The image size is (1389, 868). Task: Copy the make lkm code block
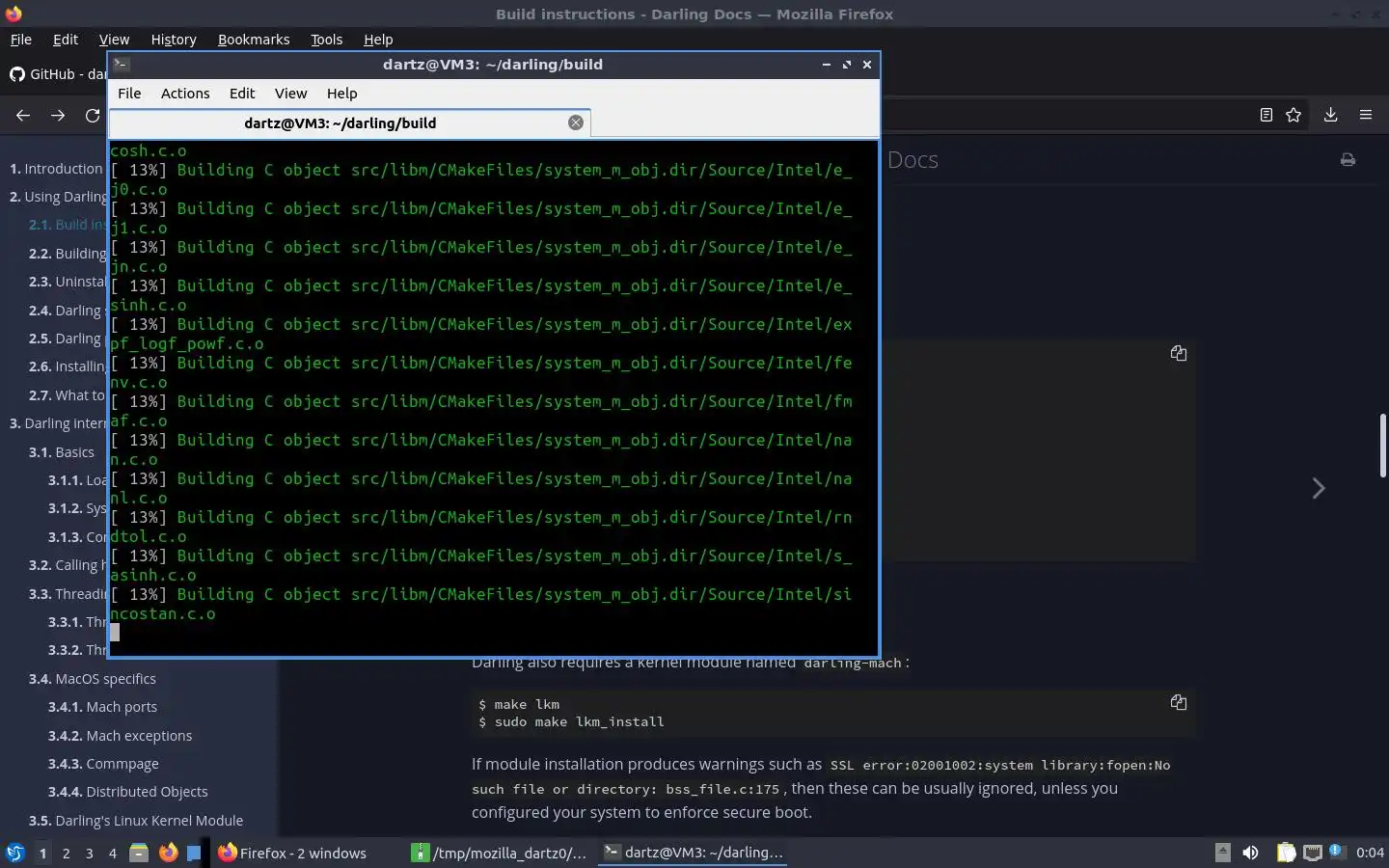tap(1179, 702)
